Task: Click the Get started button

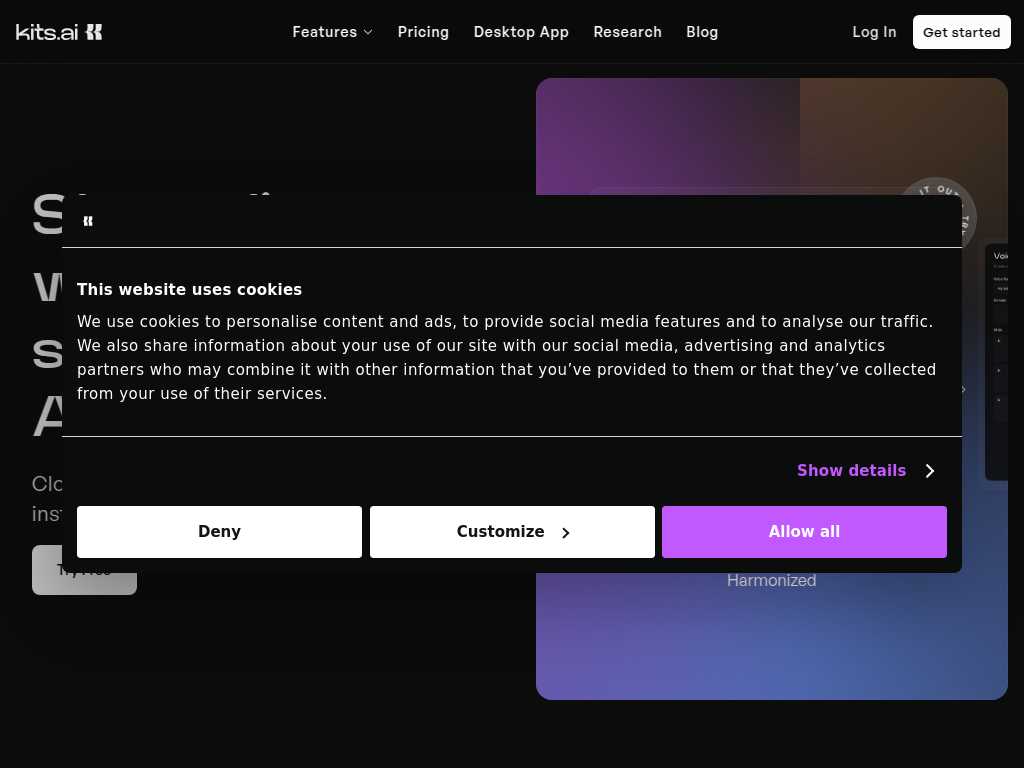Action: coord(961,32)
